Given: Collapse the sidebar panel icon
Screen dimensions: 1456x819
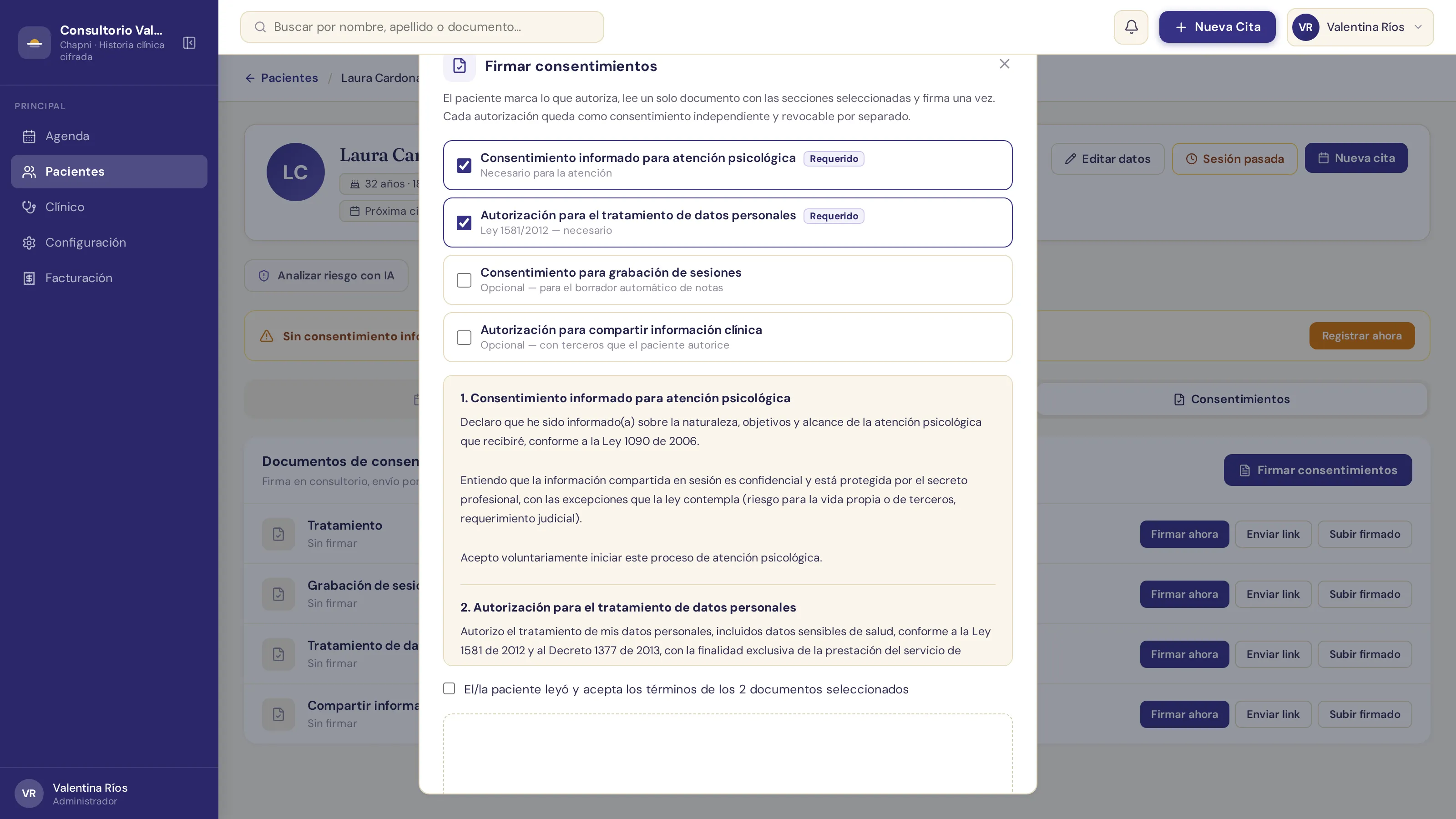Looking at the screenshot, I should click(x=189, y=43).
